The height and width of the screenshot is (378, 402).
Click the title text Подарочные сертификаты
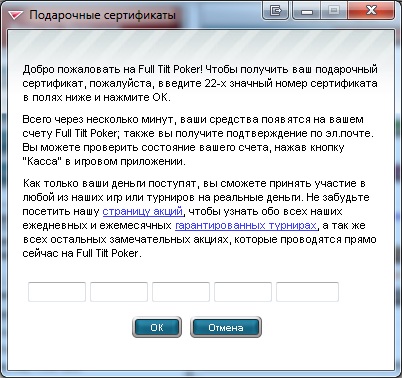point(102,15)
